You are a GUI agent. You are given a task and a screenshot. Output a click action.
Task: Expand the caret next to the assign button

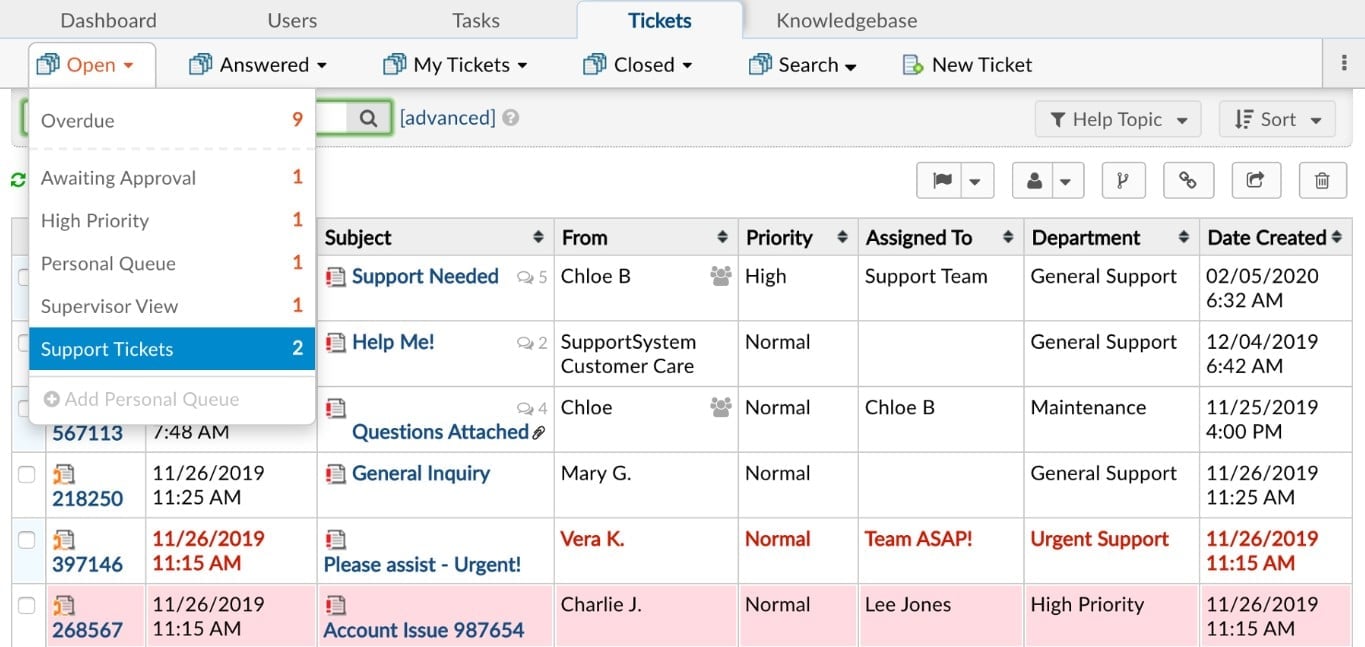tap(1067, 181)
